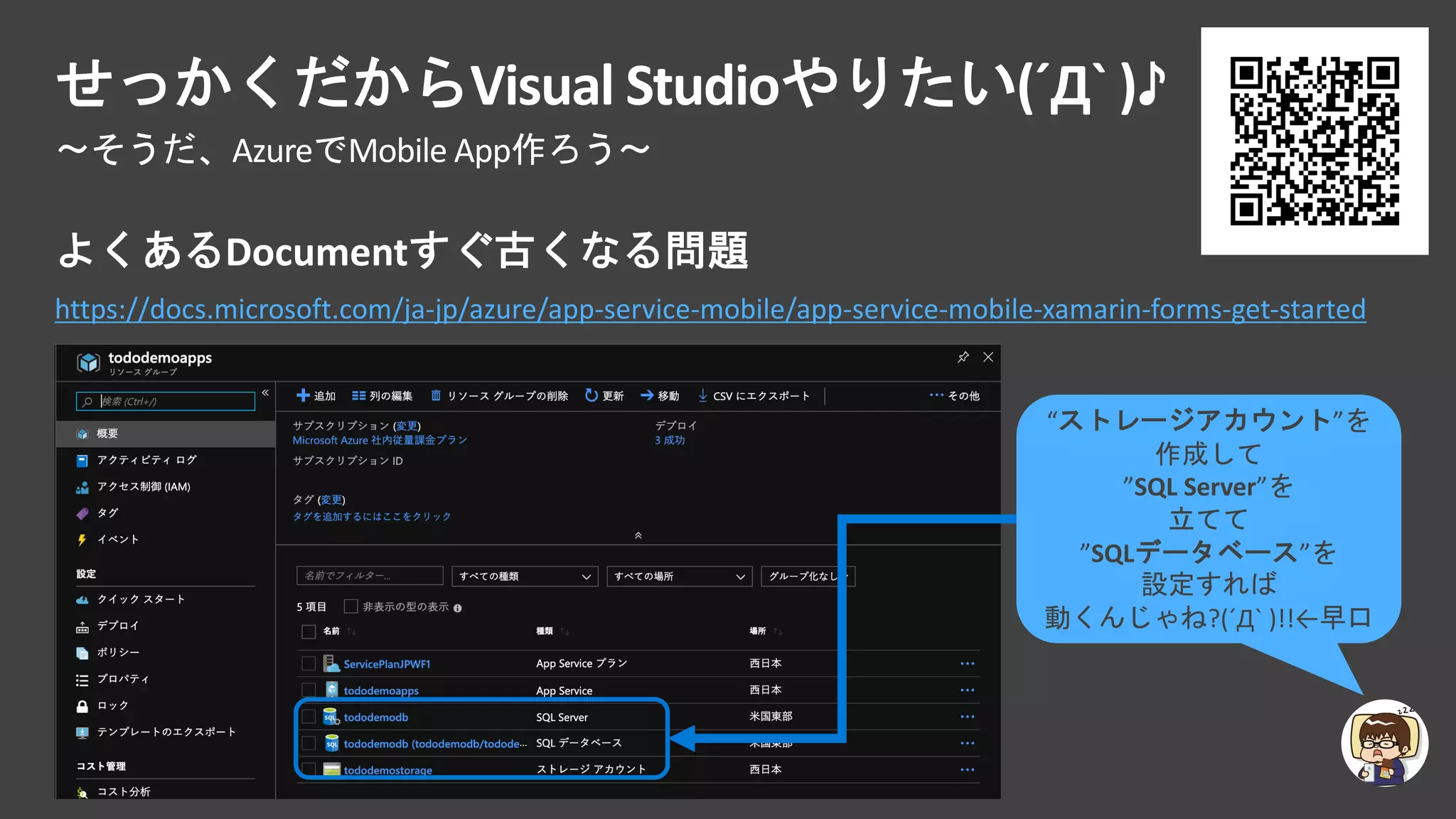This screenshot has width=1456, height=819.
Task: Click the padlock lock icon
Action: click(x=82, y=706)
